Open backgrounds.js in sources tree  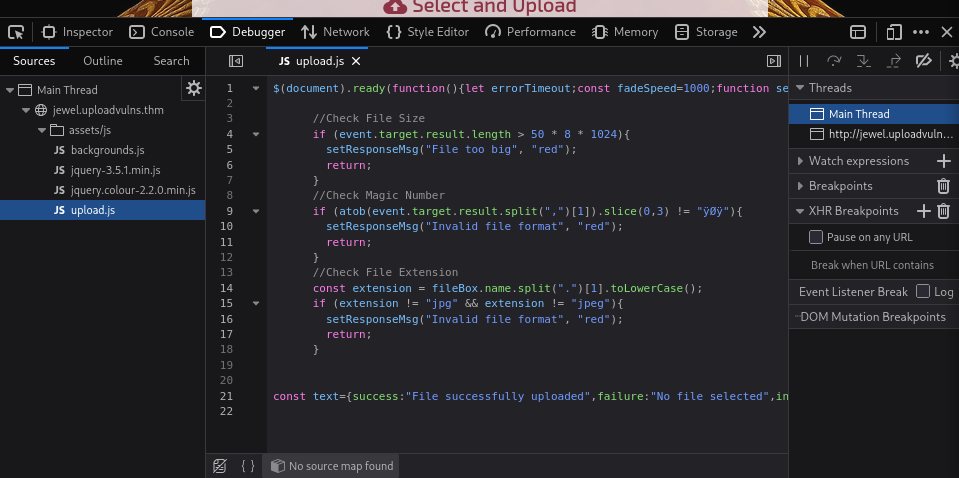pos(108,150)
